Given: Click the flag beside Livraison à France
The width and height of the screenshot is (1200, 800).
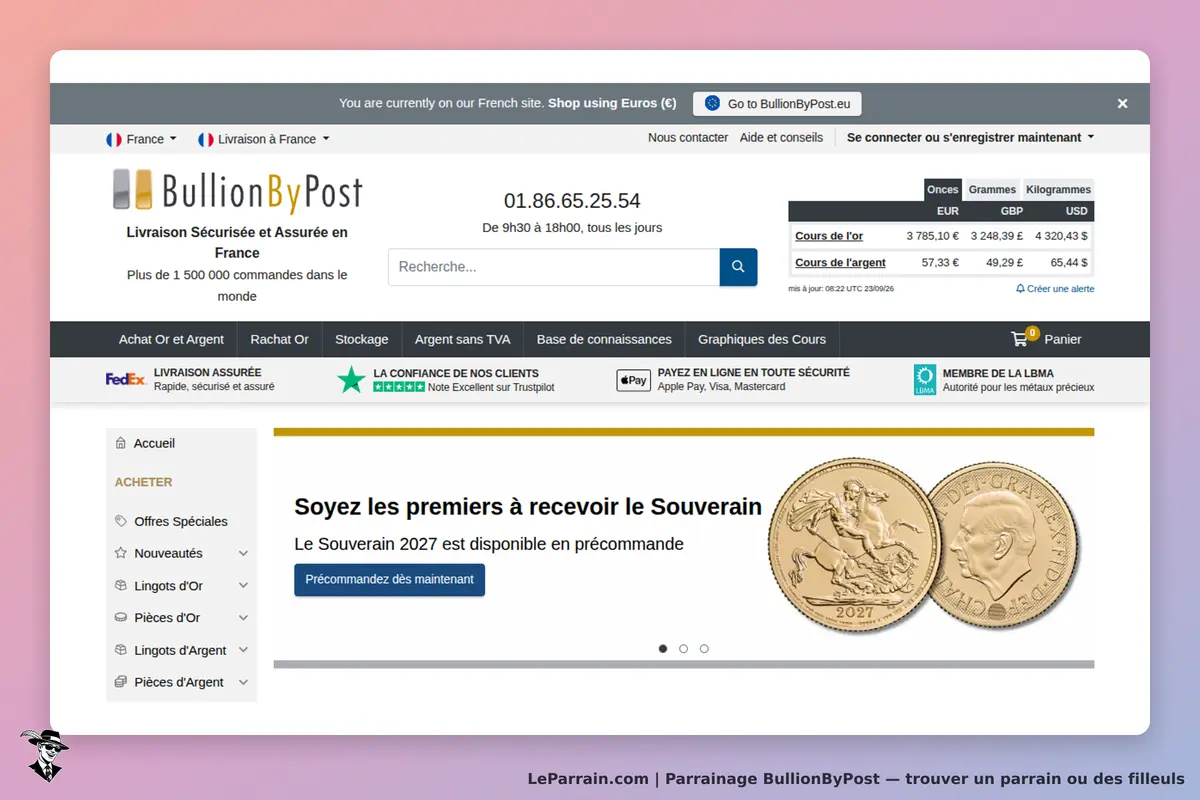Looking at the screenshot, I should 206,139.
